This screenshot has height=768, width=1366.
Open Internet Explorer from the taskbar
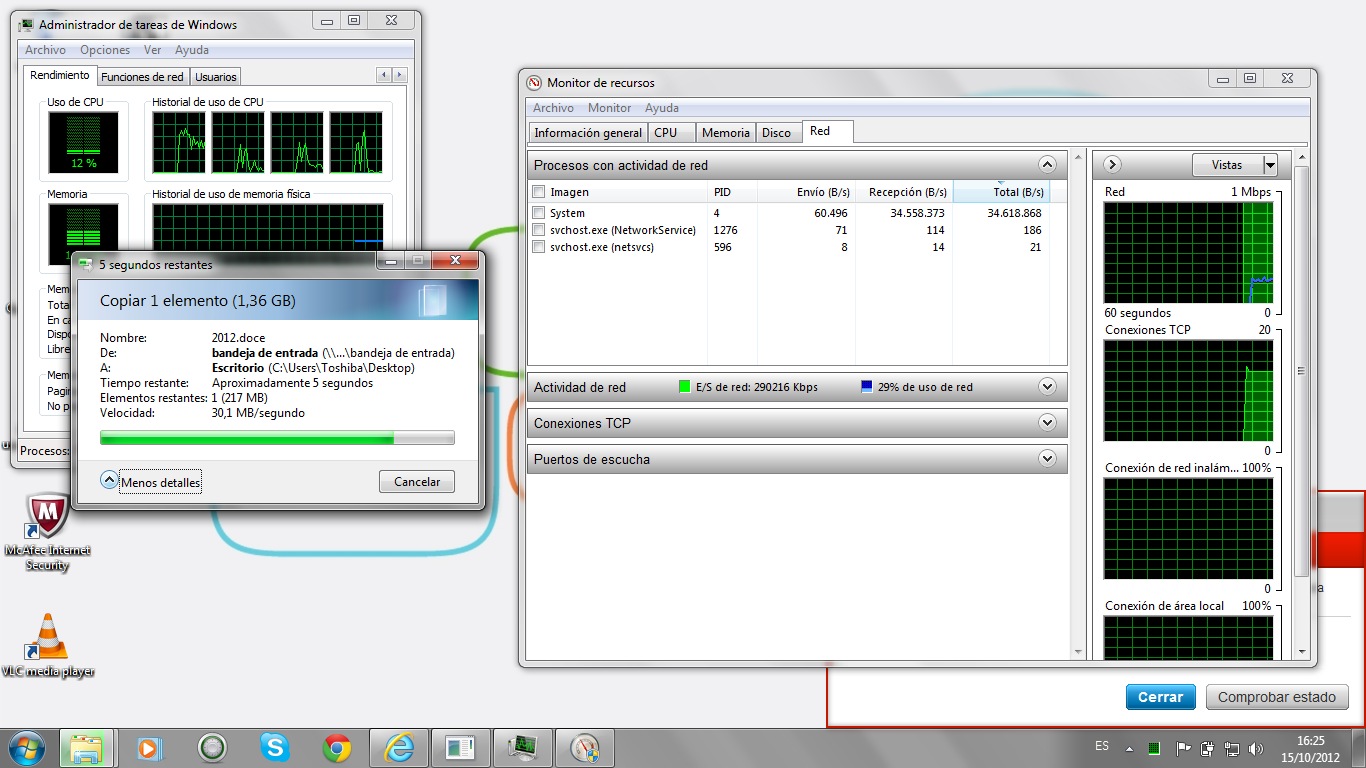click(x=398, y=748)
